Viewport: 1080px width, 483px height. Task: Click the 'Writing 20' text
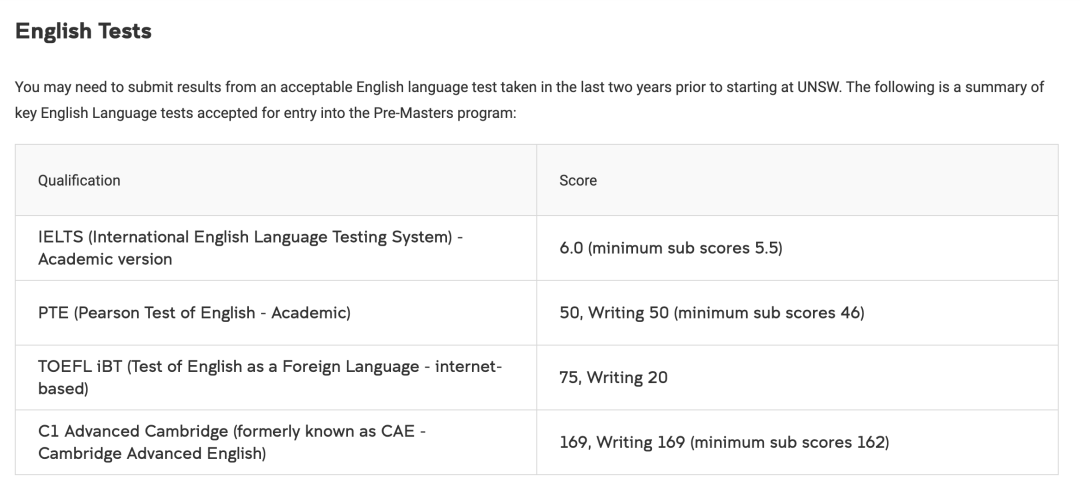[x=627, y=377]
